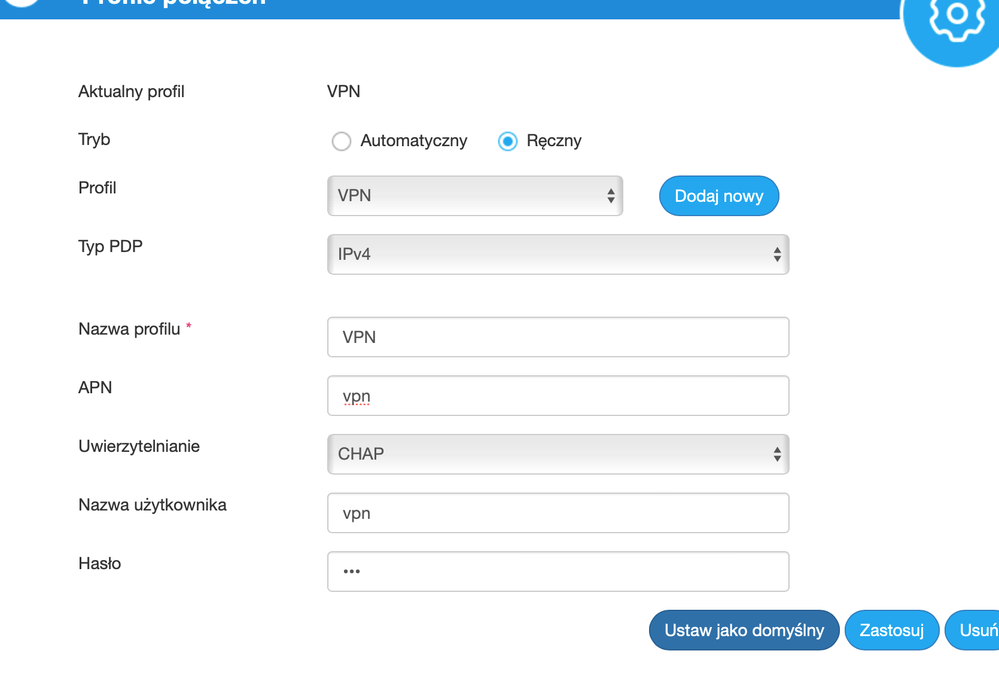Click the Hasło password field
This screenshot has height=674, width=999.
tap(558, 571)
